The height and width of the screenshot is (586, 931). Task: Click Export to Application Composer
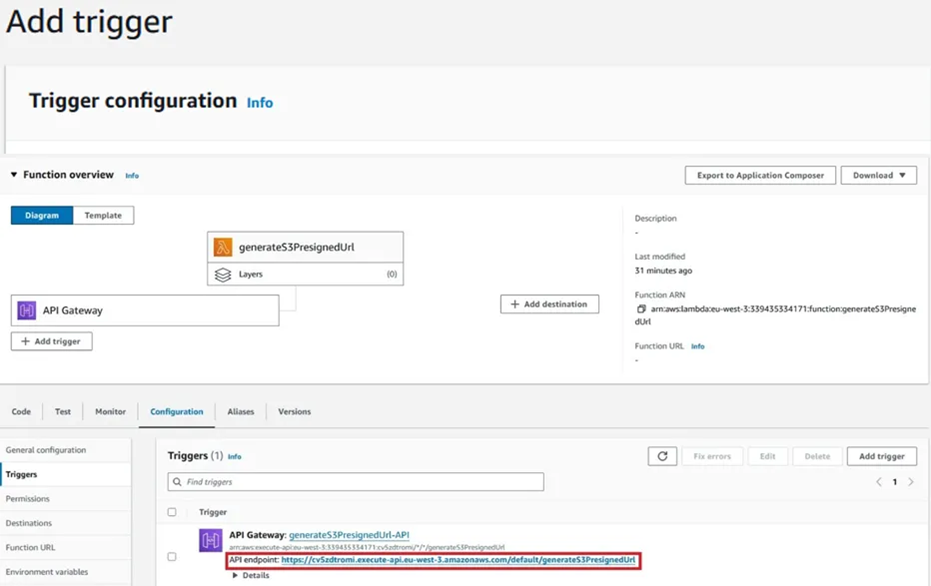(x=760, y=174)
